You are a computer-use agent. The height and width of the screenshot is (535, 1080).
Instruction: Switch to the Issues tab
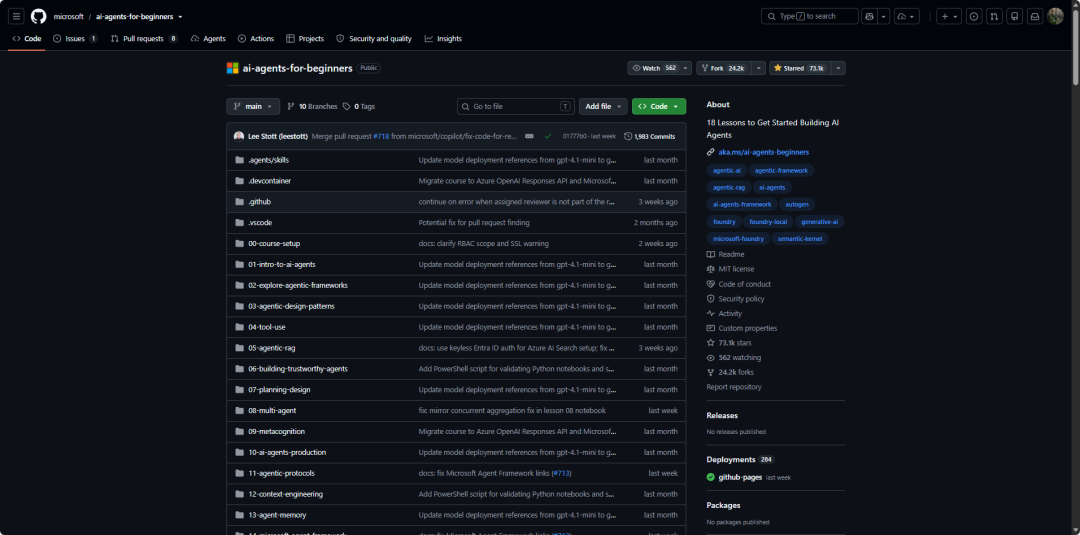coord(75,39)
